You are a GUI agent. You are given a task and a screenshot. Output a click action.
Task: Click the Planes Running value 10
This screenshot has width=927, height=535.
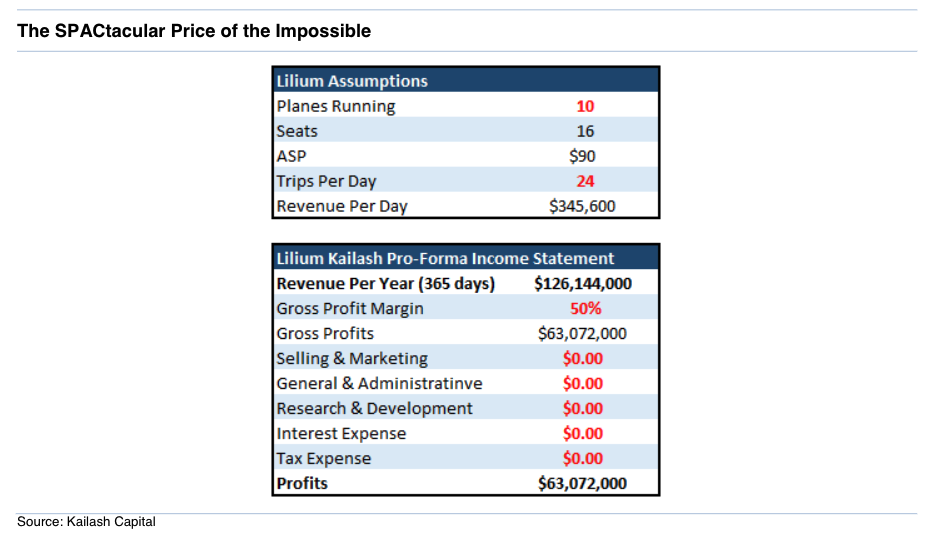click(x=585, y=106)
